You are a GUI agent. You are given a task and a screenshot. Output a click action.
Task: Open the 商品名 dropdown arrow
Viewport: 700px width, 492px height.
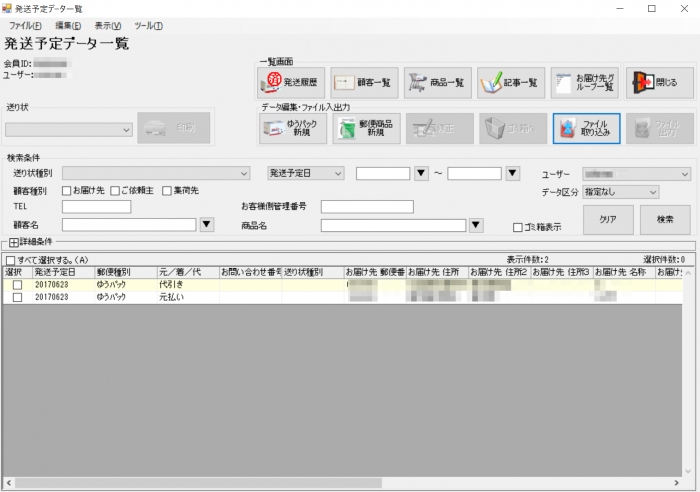pyautogui.click(x=476, y=225)
